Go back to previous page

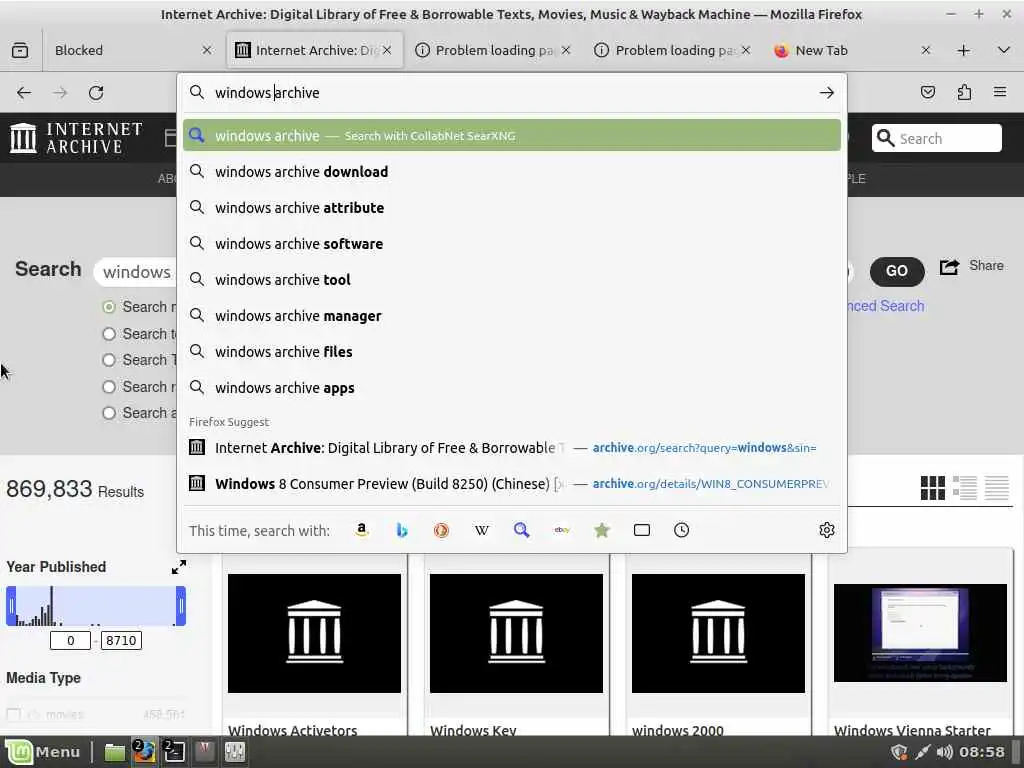pos(24,93)
